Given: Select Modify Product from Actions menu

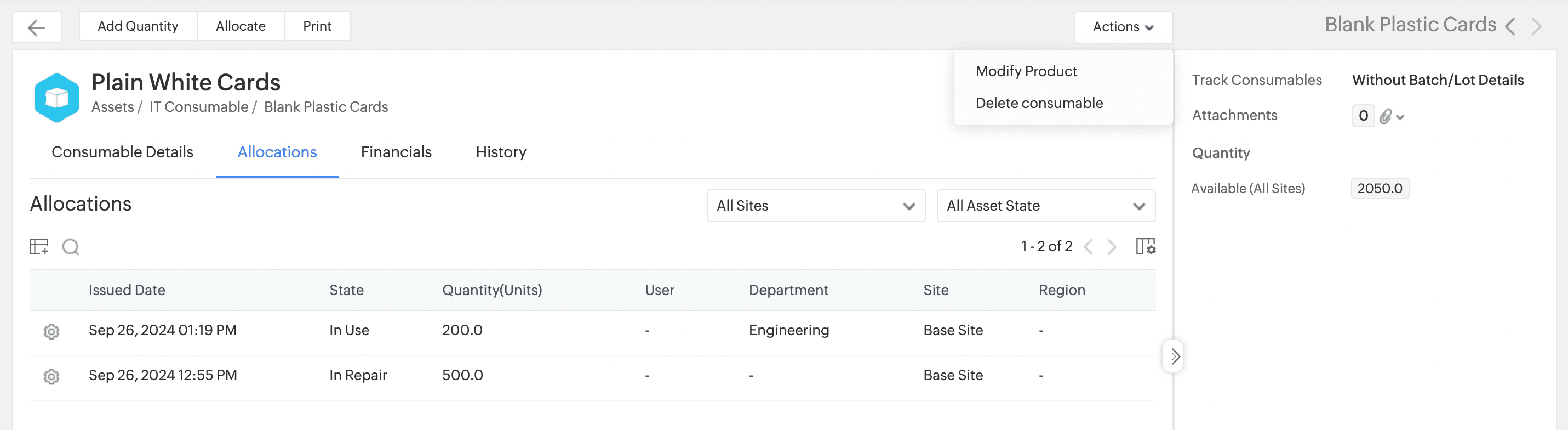Looking at the screenshot, I should [x=1026, y=71].
